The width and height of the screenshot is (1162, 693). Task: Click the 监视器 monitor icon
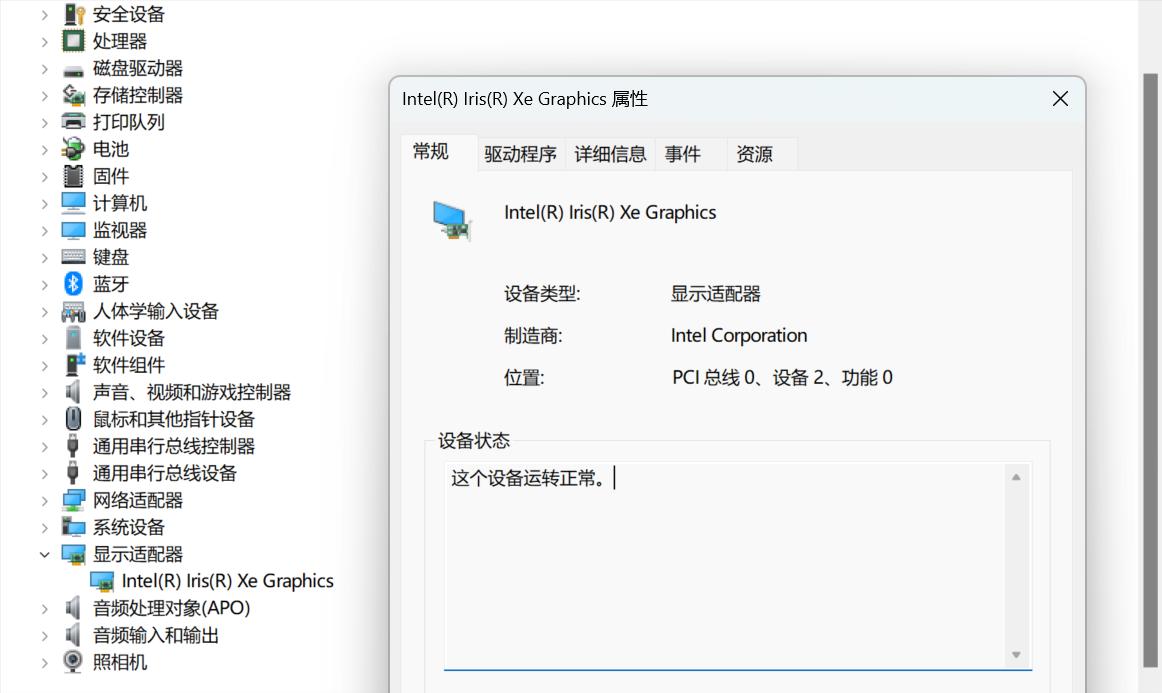[x=73, y=230]
